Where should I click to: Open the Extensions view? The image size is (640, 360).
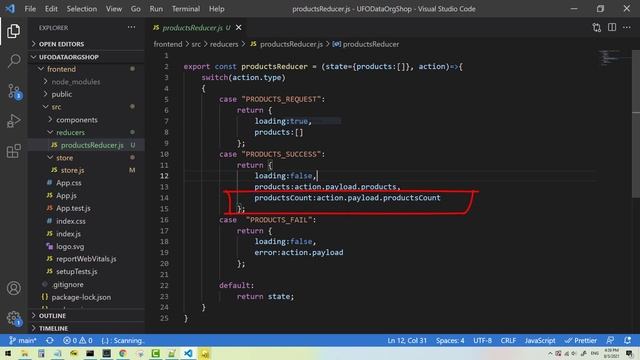(x=13, y=151)
